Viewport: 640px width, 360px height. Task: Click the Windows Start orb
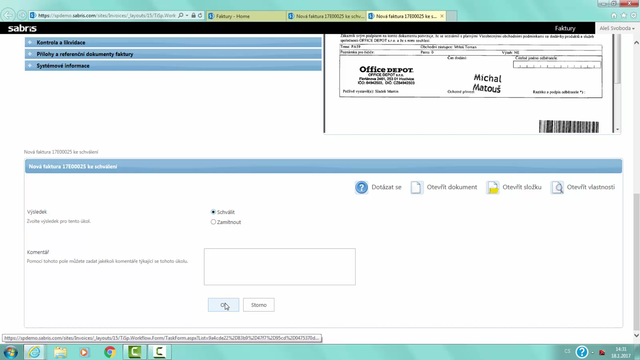coord(10,352)
